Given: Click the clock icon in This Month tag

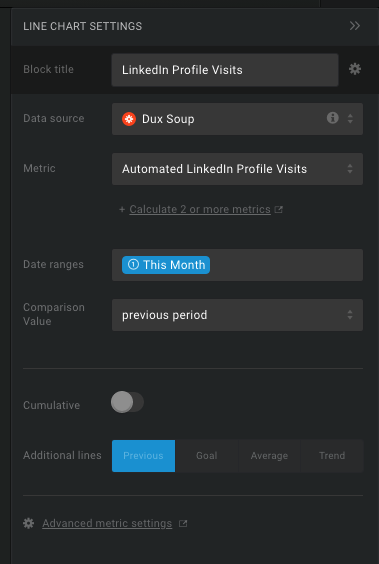Looking at the screenshot, I should click(x=133, y=265).
